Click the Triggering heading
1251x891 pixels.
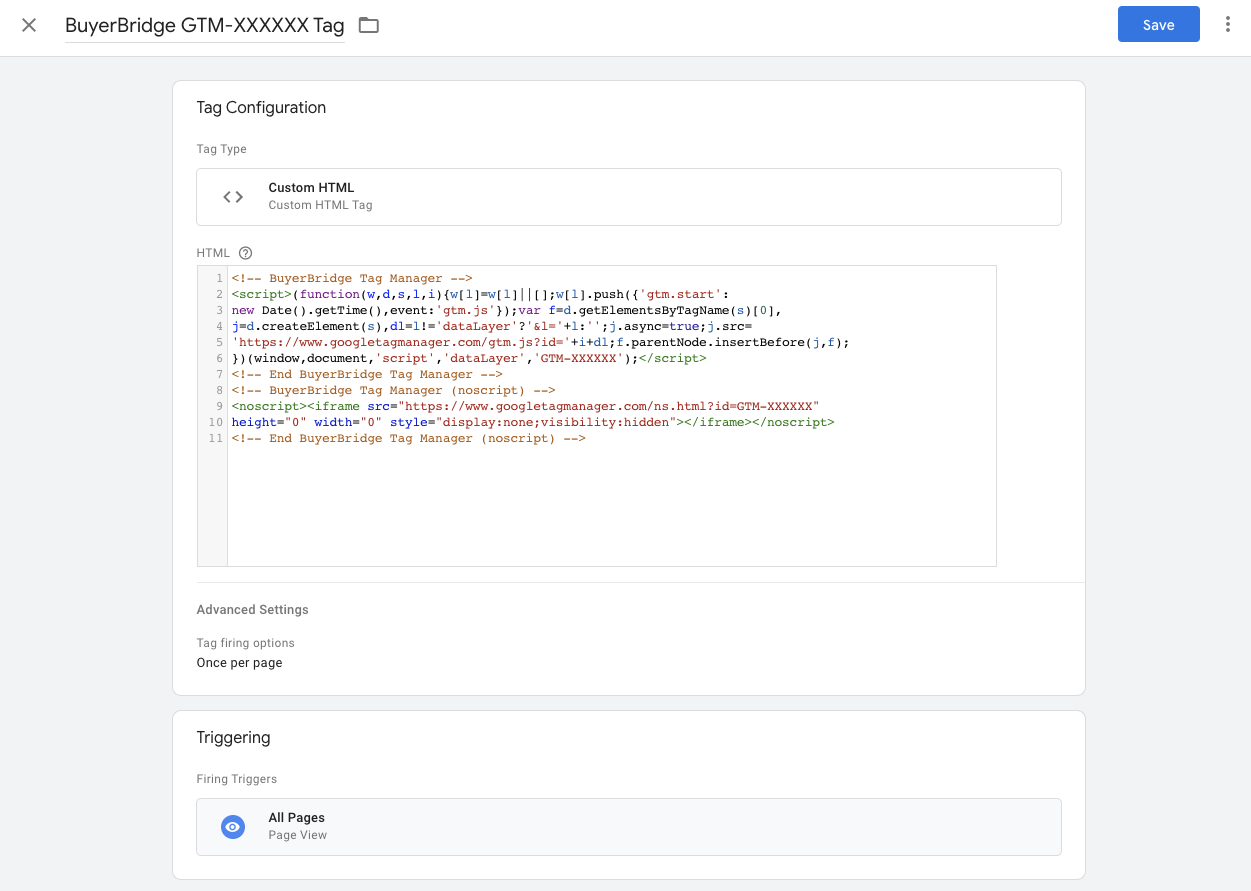233,738
